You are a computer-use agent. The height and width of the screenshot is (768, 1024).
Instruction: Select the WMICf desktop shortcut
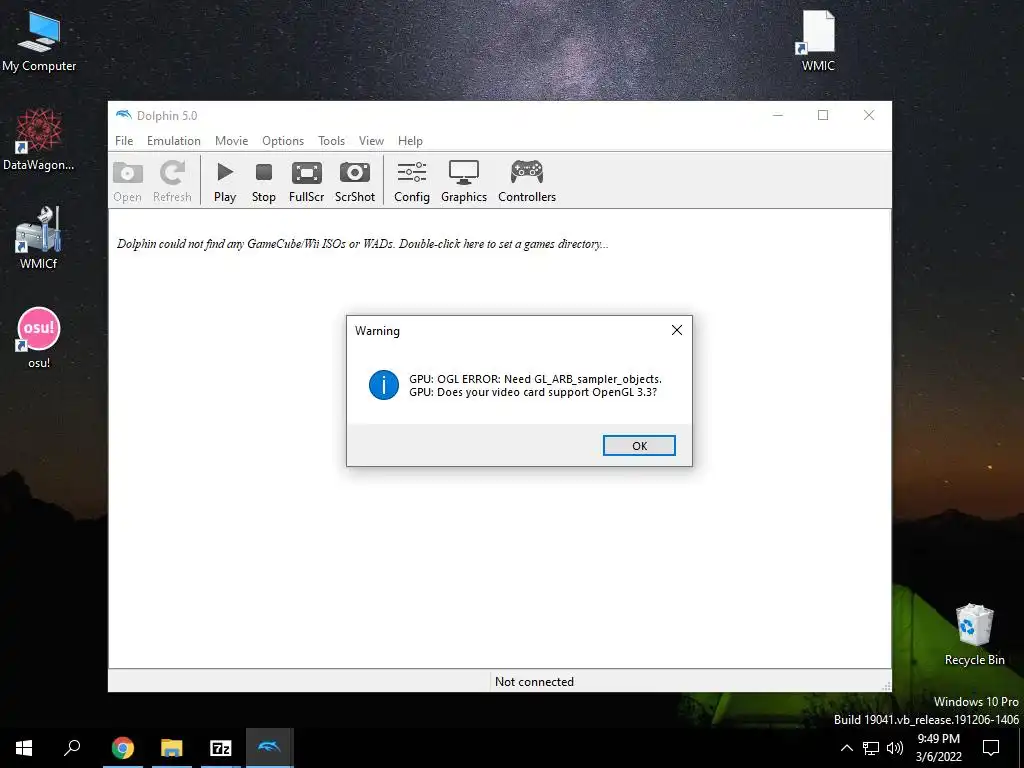[39, 238]
